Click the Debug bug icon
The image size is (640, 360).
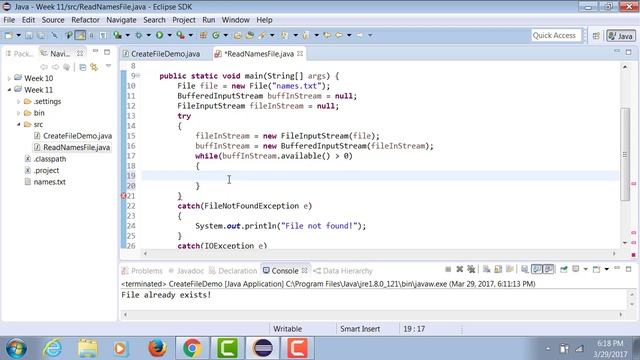click(139, 36)
